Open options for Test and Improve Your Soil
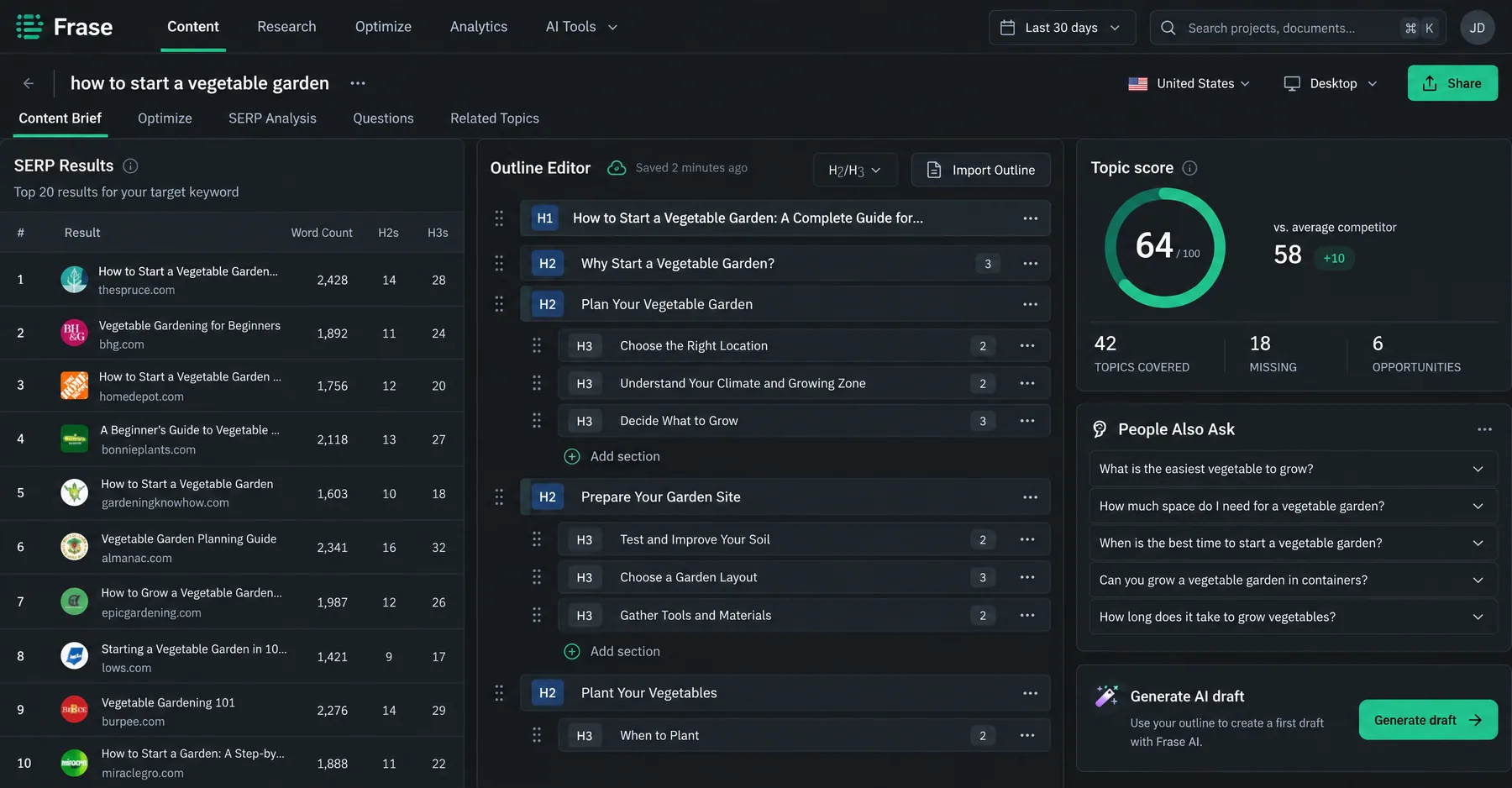 1027,539
